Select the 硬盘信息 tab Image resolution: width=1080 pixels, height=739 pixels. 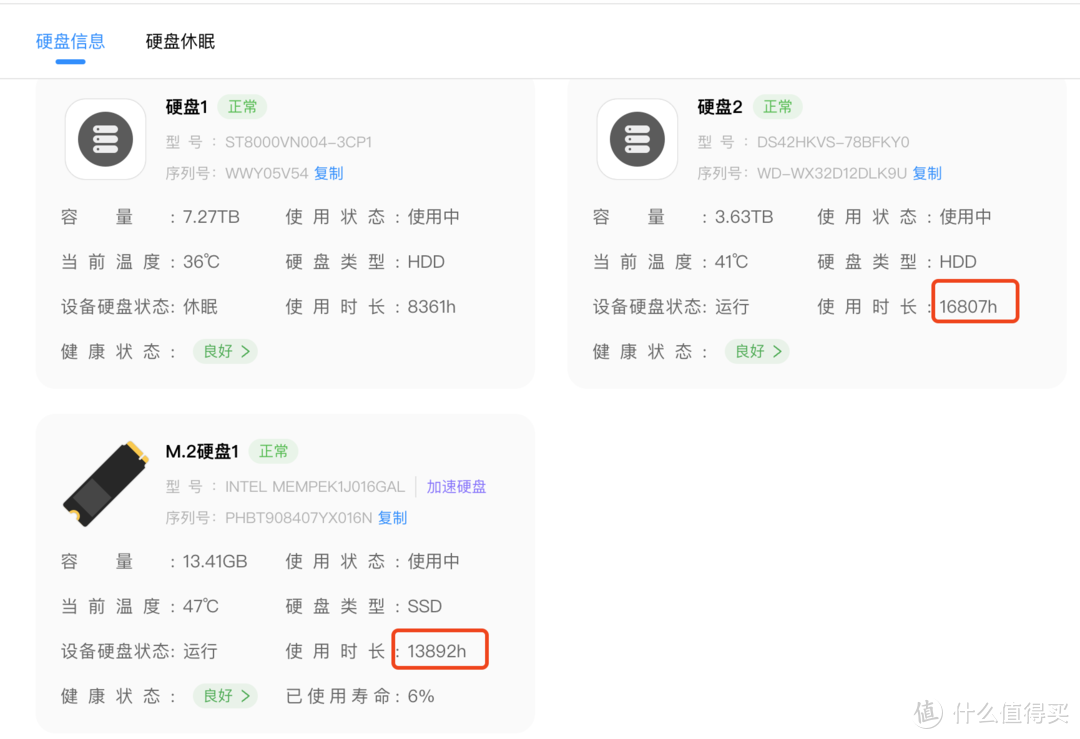[x=70, y=41]
